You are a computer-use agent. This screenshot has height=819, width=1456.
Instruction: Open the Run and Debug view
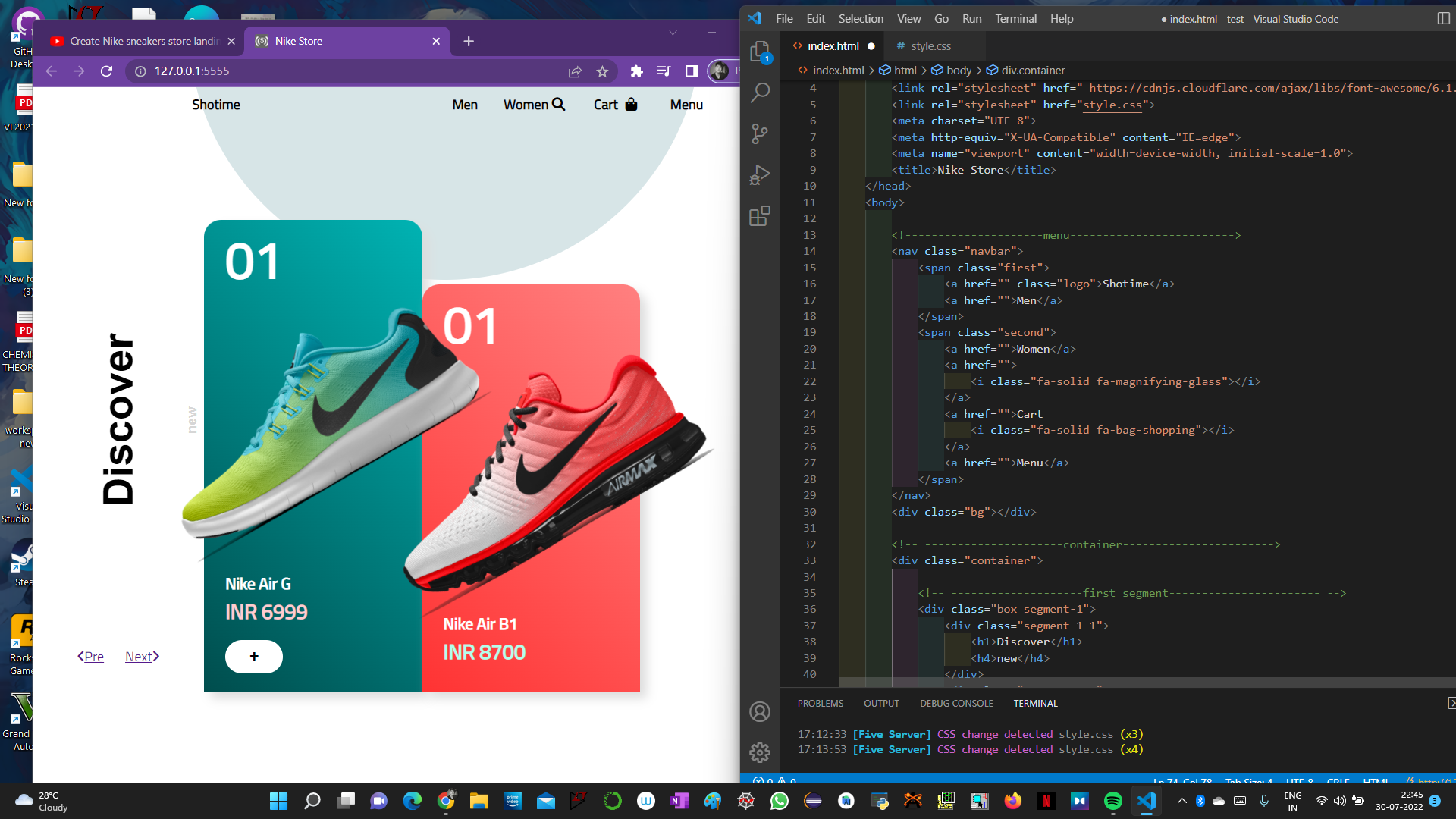point(759,175)
